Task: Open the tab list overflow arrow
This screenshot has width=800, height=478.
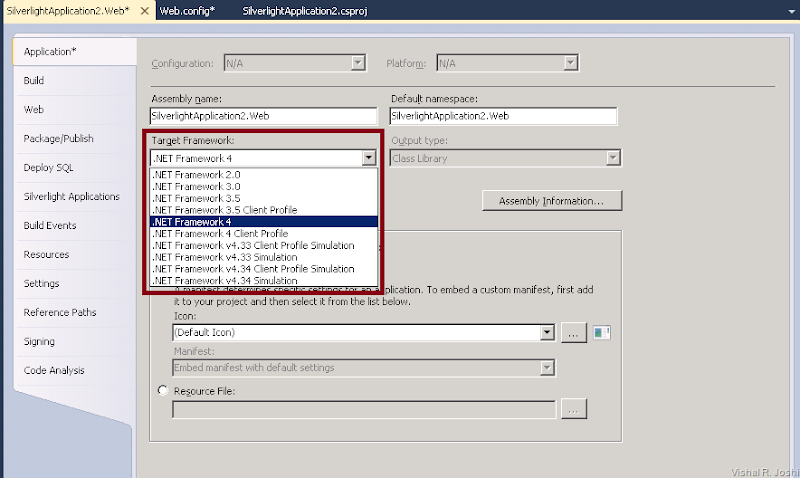Action: pyautogui.click(x=791, y=11)
